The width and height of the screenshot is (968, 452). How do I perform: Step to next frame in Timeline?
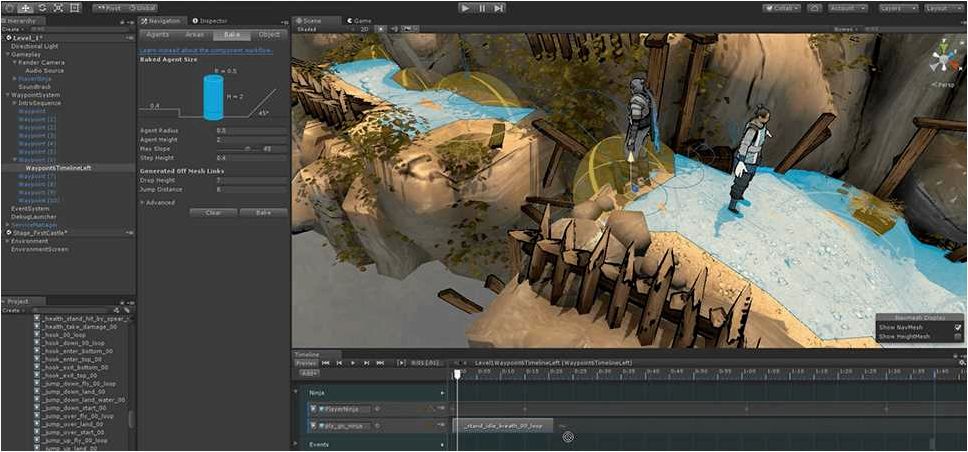click(x=366, y=363)
